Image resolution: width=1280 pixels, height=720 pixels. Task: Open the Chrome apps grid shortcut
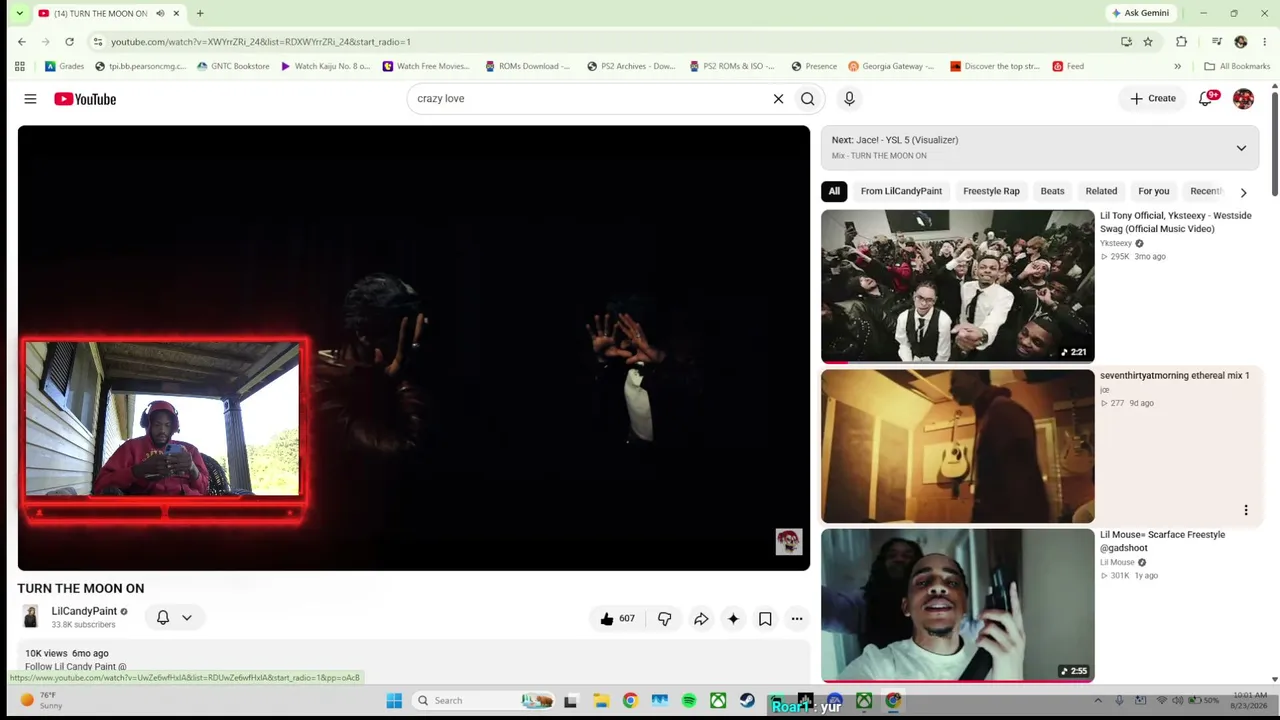(x=20, y=66)
